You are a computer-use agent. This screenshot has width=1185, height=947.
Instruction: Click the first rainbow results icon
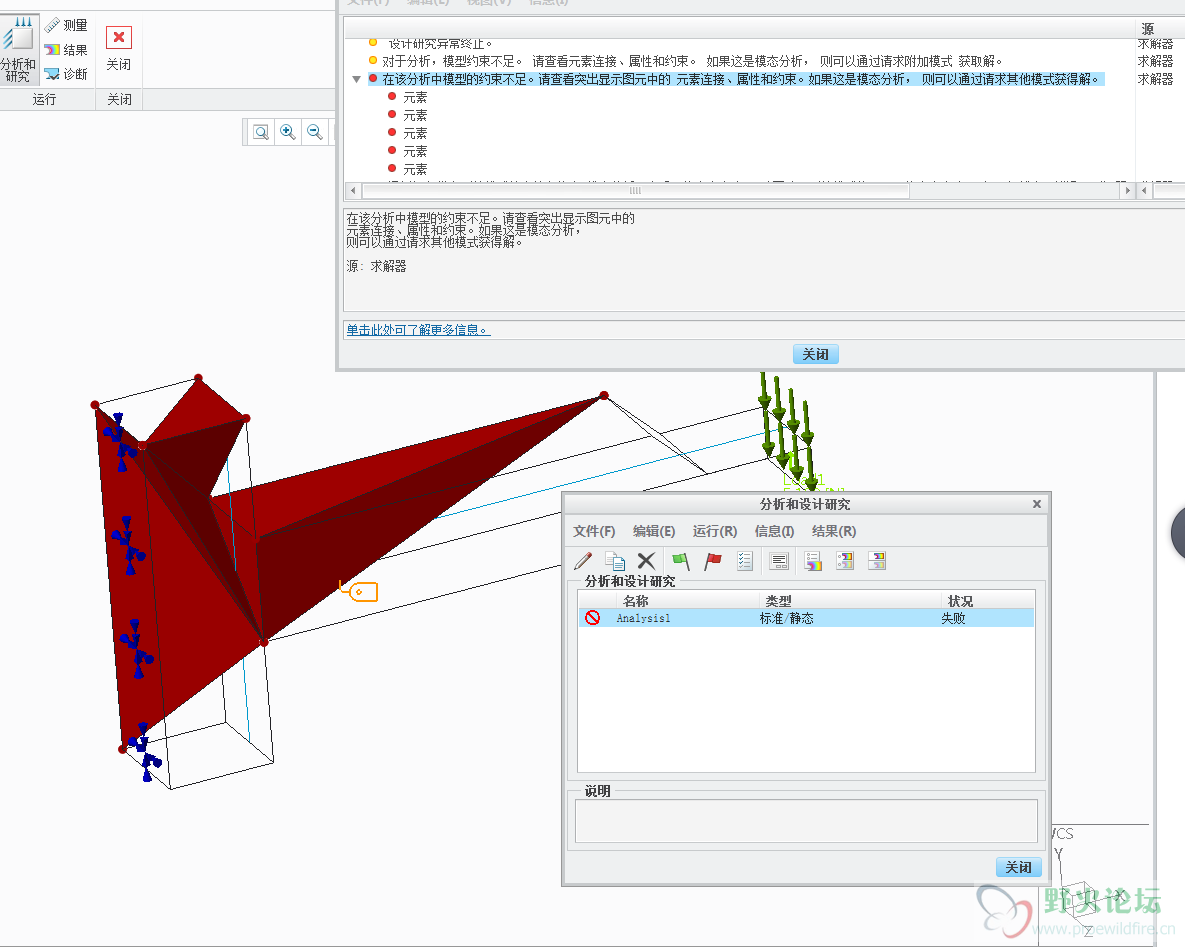(x=812, y=561)
